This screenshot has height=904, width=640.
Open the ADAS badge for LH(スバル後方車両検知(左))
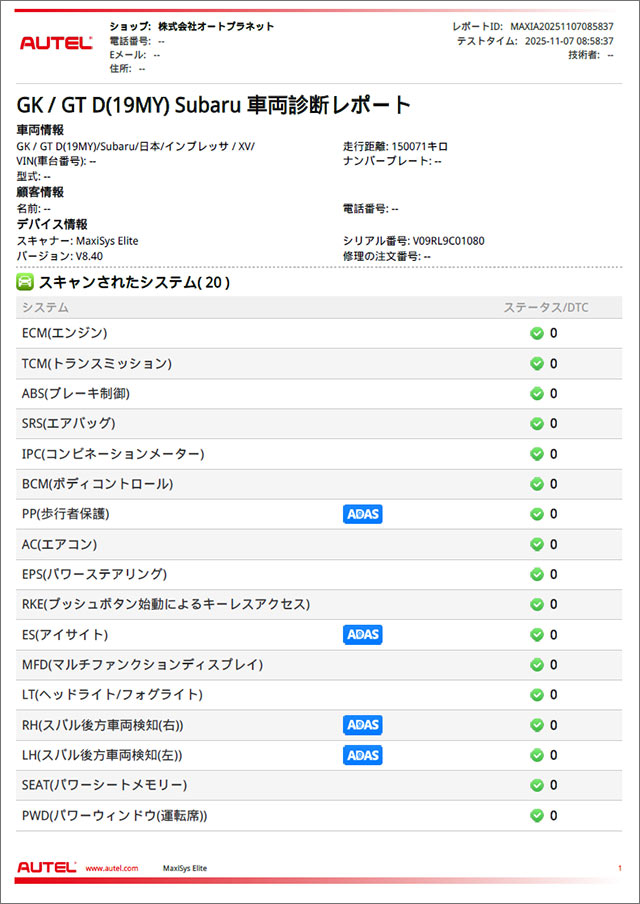pyautogui.click(x=363, y=755)
